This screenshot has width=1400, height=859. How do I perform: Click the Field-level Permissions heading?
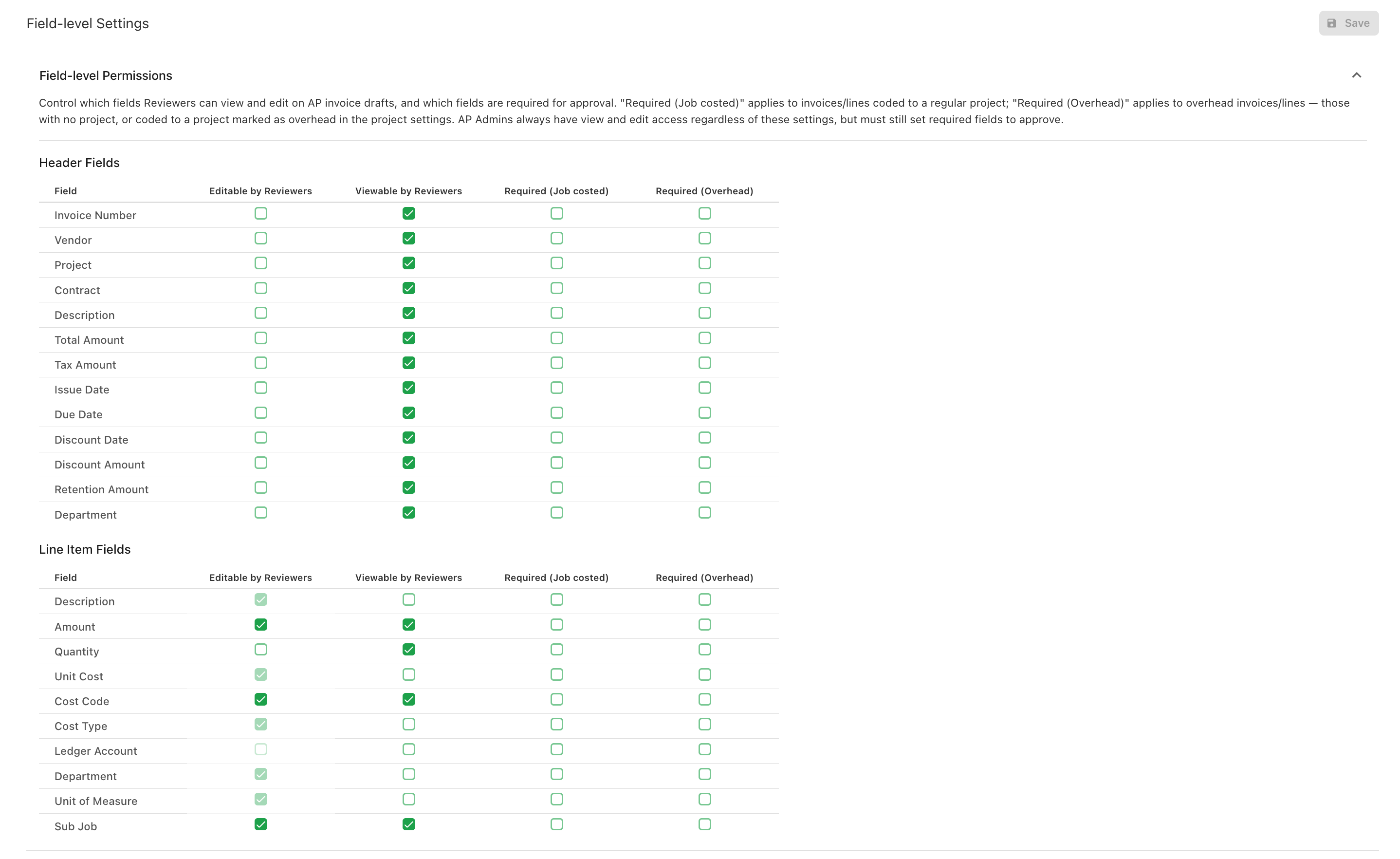tap(106, 75)
